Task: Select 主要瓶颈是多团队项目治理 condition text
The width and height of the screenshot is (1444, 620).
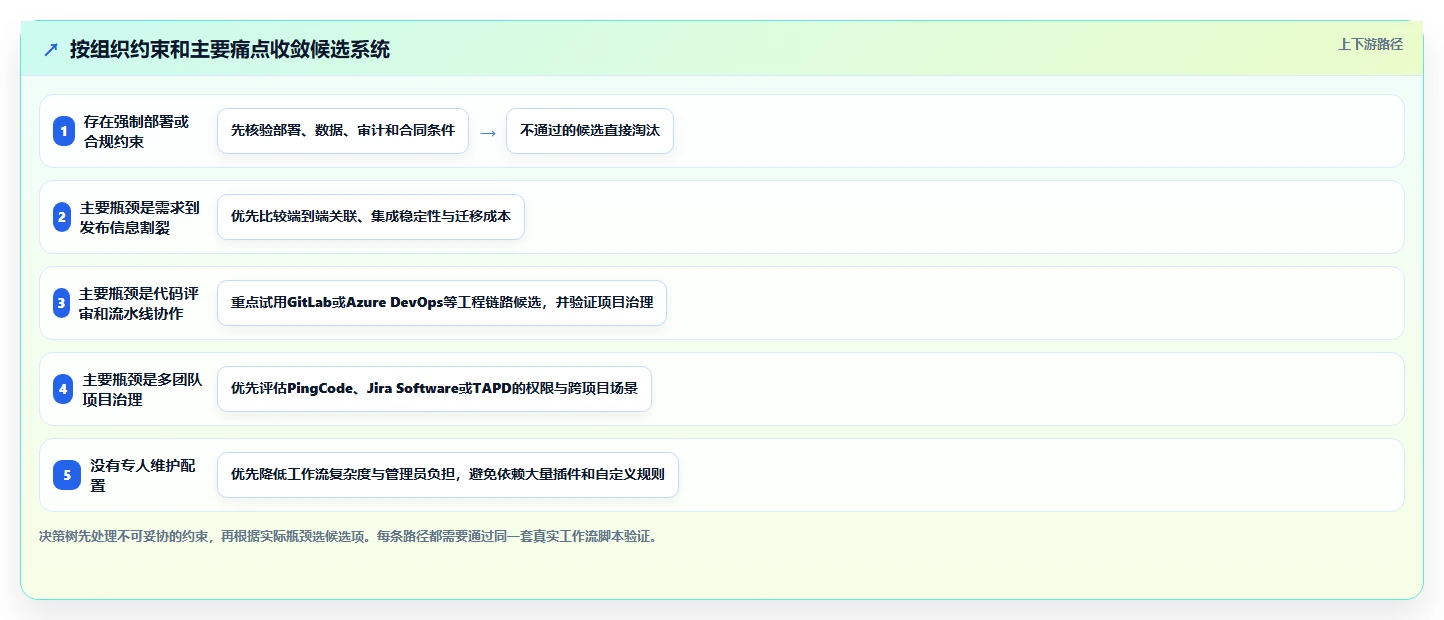Action: (x=142, y=389)
